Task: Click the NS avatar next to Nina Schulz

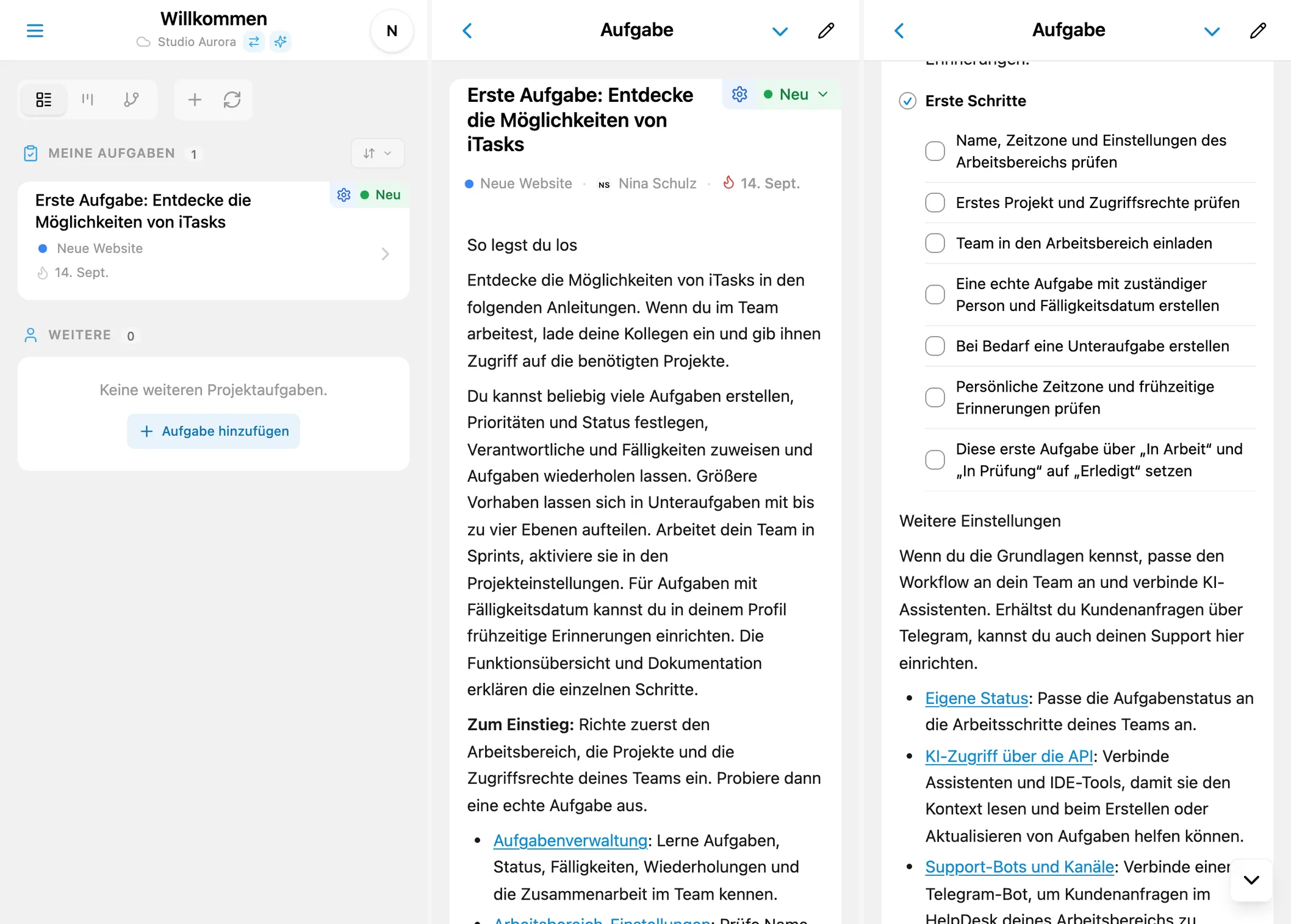Action: pos(604,184)
